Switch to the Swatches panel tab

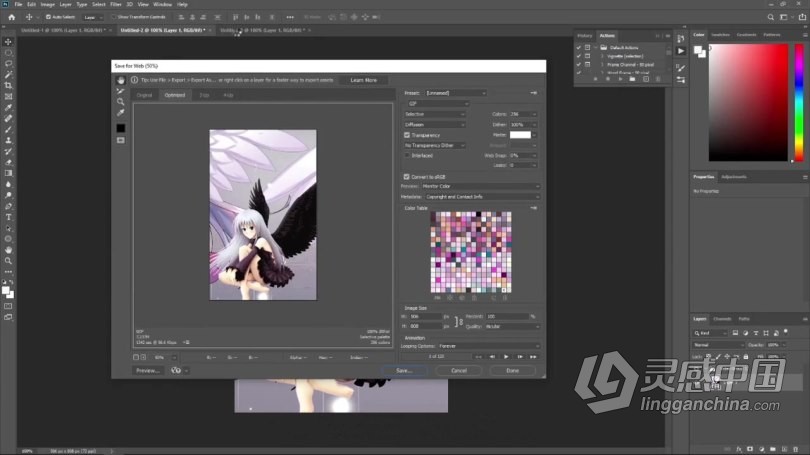click(x=720, y=35)
